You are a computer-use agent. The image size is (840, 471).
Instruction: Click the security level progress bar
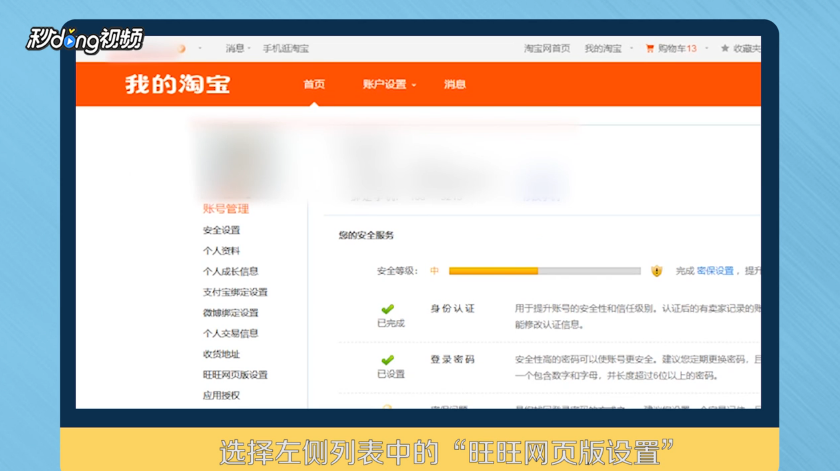544,271
